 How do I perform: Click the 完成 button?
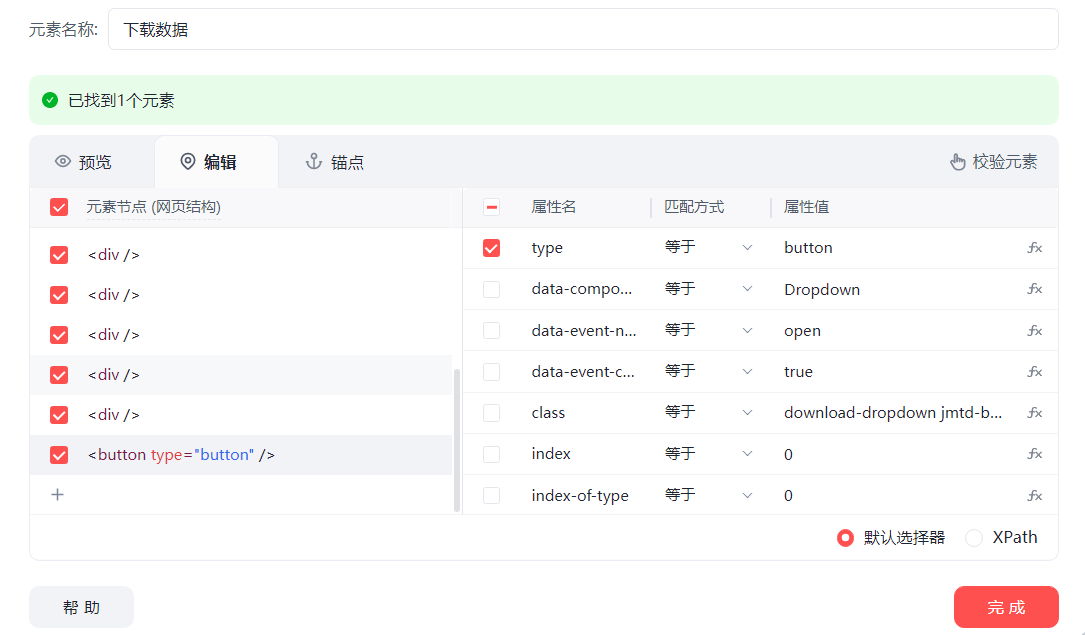coord(1006,607)
